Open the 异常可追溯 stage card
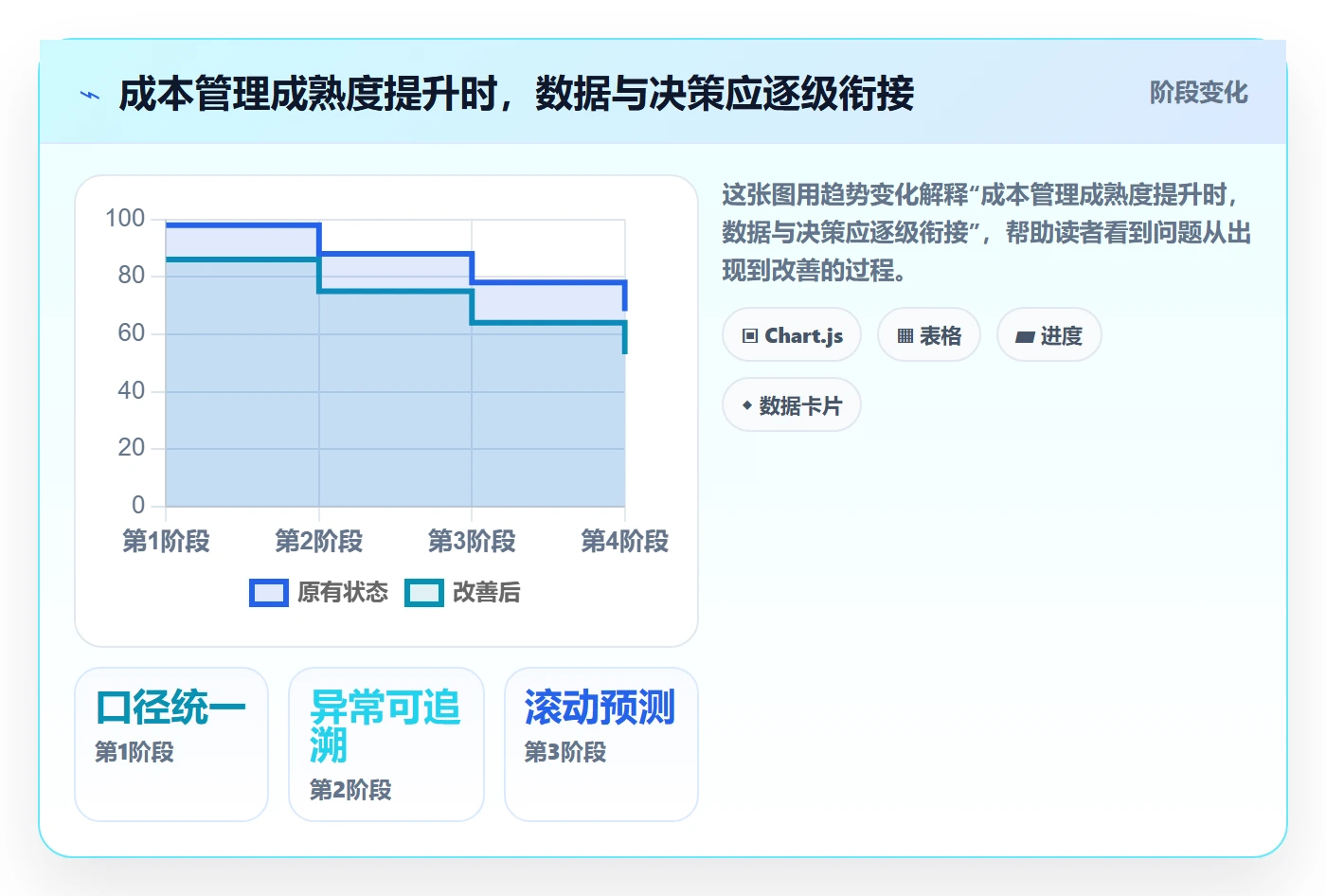The width and height of the screenshot is (1326, 896). point(386,744)
